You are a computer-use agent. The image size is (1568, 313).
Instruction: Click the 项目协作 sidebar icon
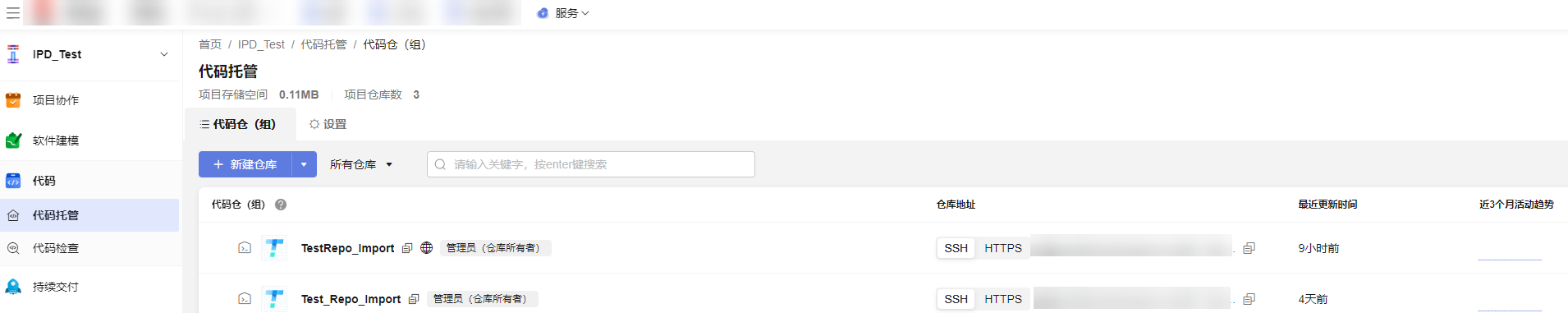13,100
